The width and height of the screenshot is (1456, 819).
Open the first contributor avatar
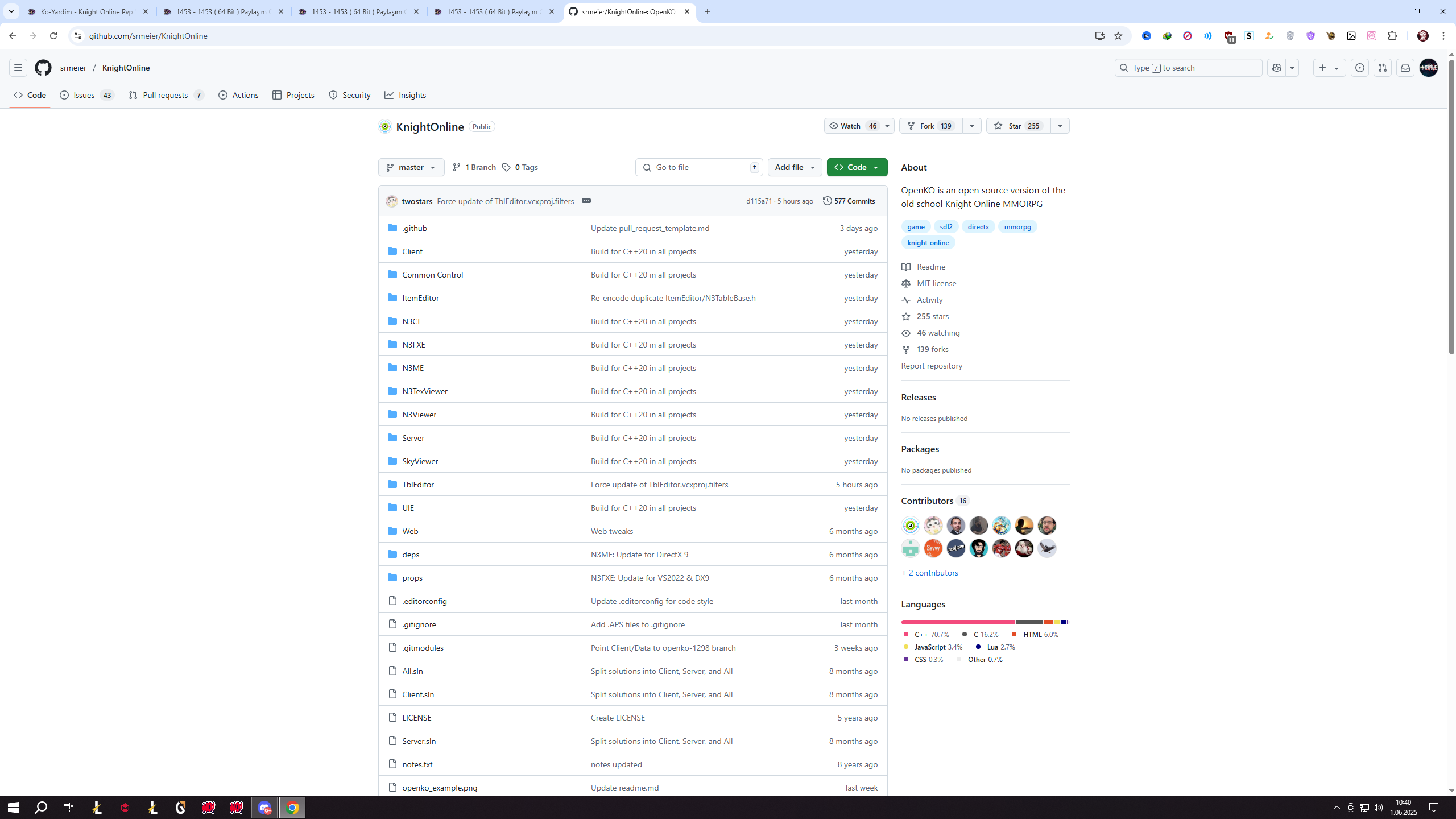[x=910, y=526]
